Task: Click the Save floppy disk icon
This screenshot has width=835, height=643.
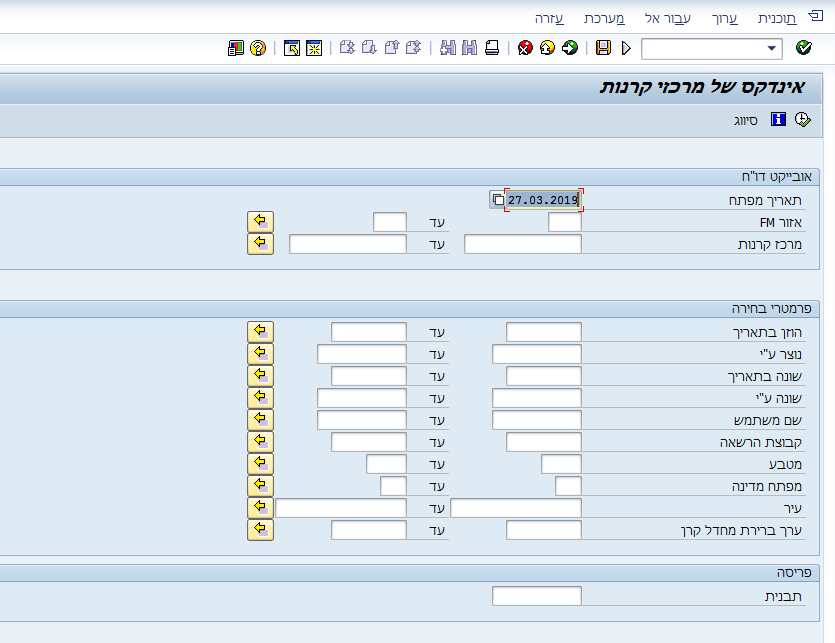Action: click(x=603, y=48)
